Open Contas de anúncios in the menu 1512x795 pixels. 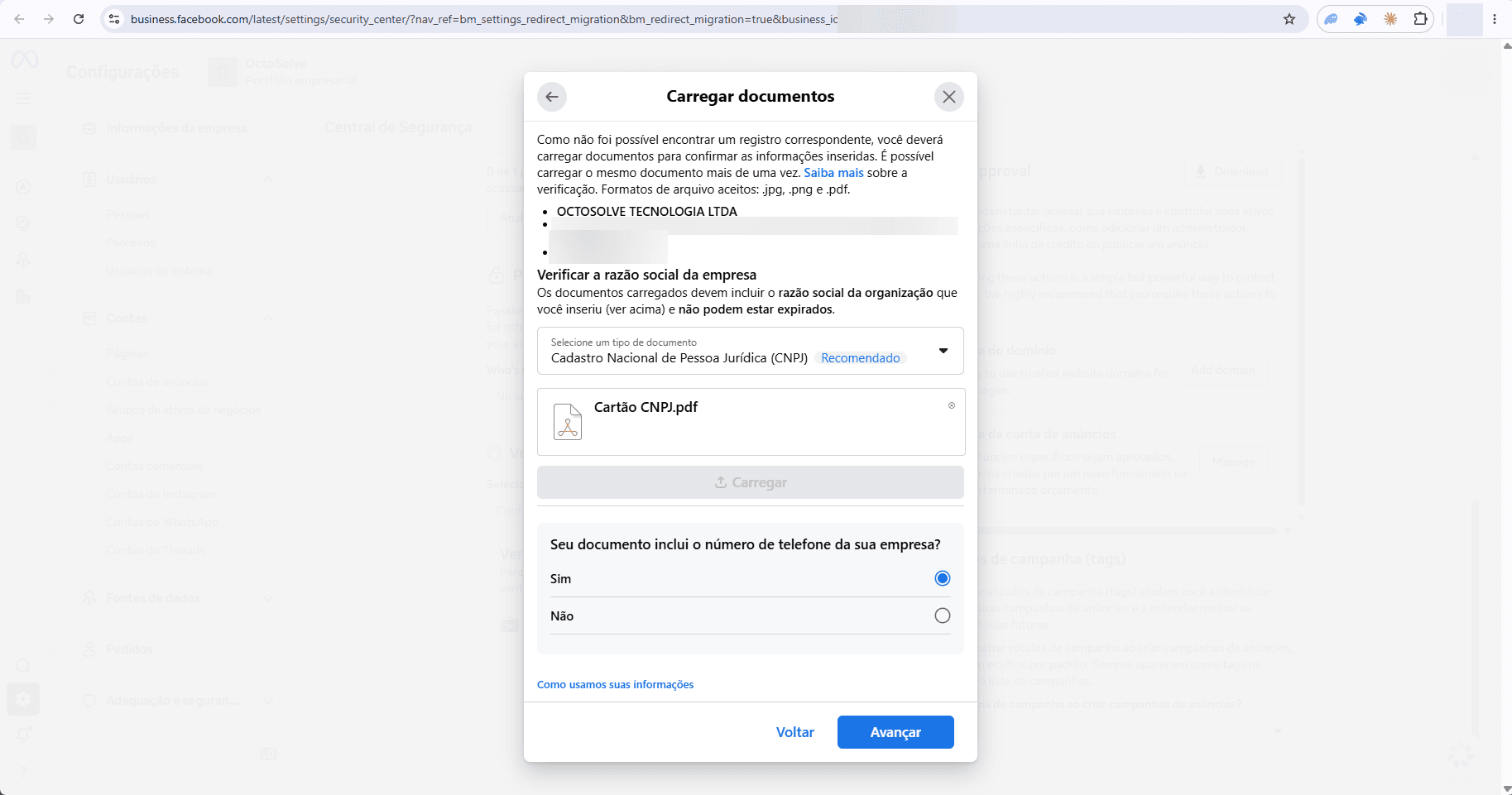[x=157, y=382]
